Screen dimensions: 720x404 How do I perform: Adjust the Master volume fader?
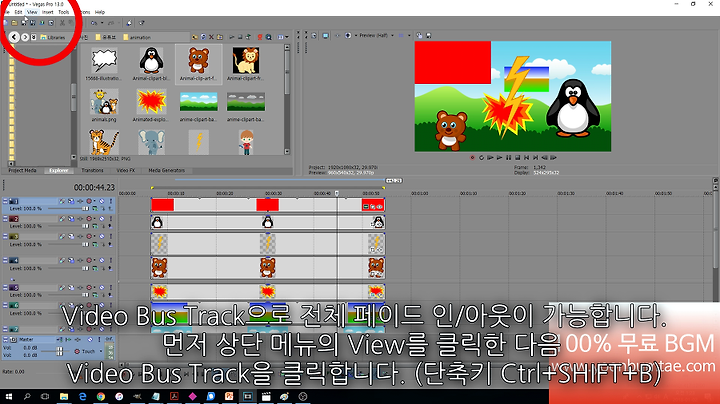[60, 351]
